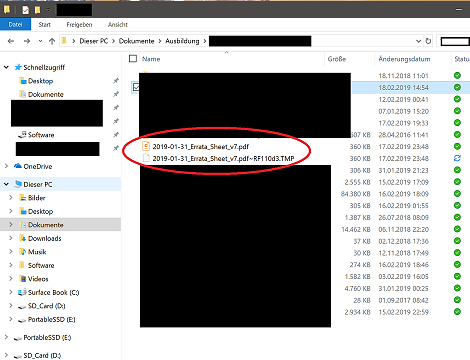
Task: Click the sync pending status icon
Action: tap(457, 158)
